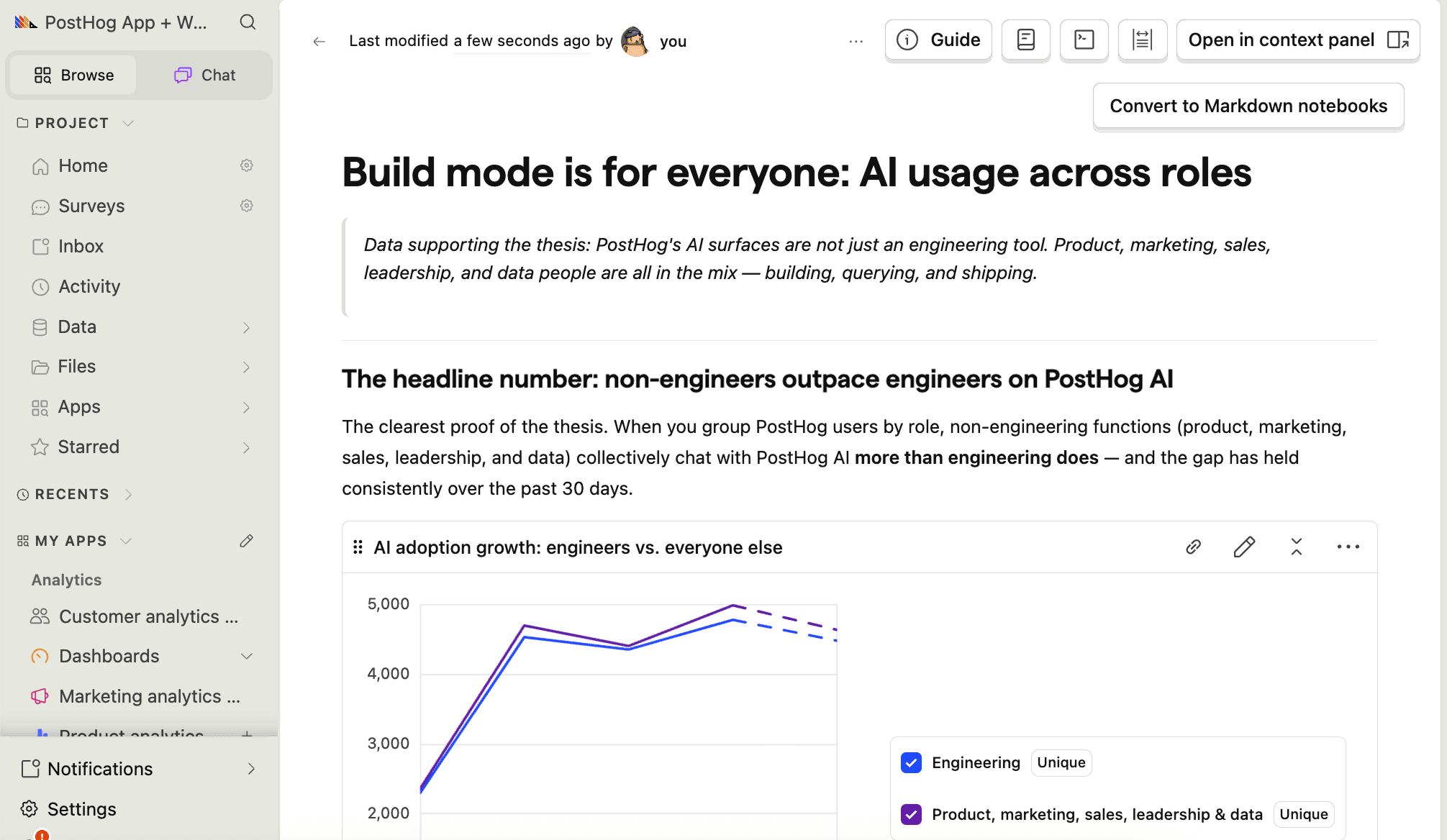Viewport: 1447px width, 840px height.
Task: Click the Inbox icon in sidebar
Action: click(x=40, y=247)
